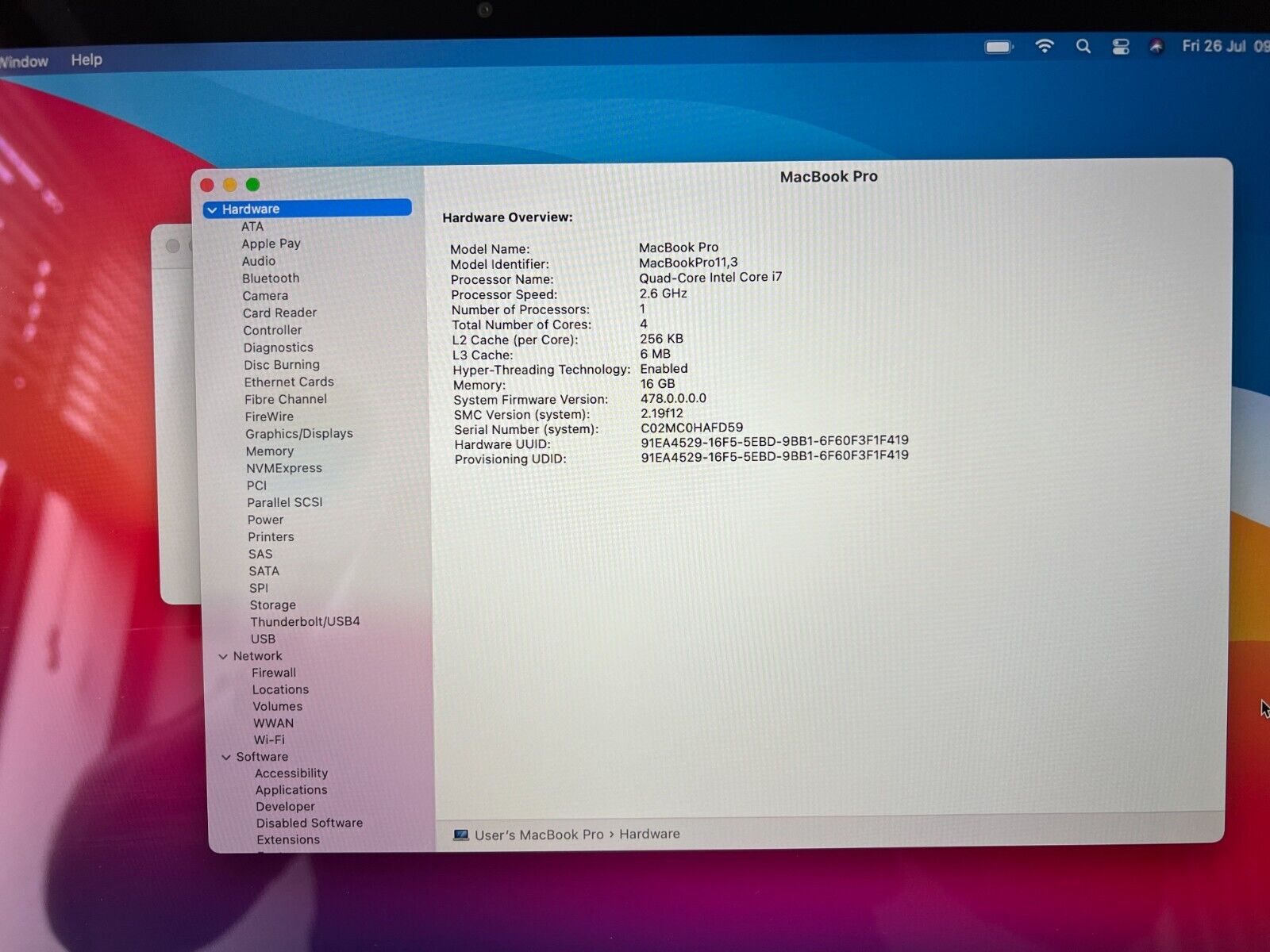
Task: Select Power in the sidebar
Action: (x=265, y=520)
